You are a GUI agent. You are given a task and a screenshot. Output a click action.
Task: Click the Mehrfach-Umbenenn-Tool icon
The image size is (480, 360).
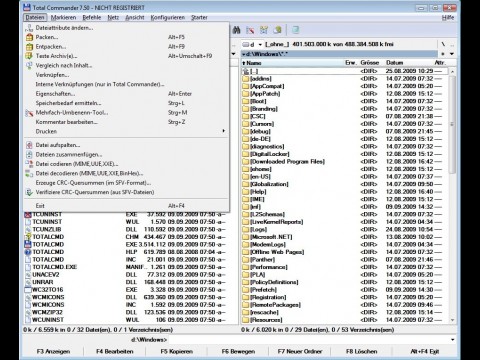pos(29,113)
